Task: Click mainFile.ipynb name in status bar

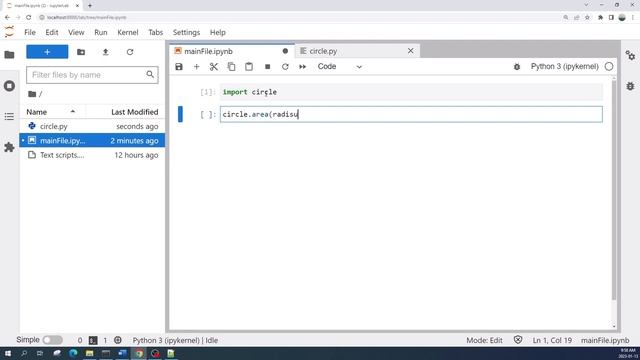Action: [x=605, y=340]
